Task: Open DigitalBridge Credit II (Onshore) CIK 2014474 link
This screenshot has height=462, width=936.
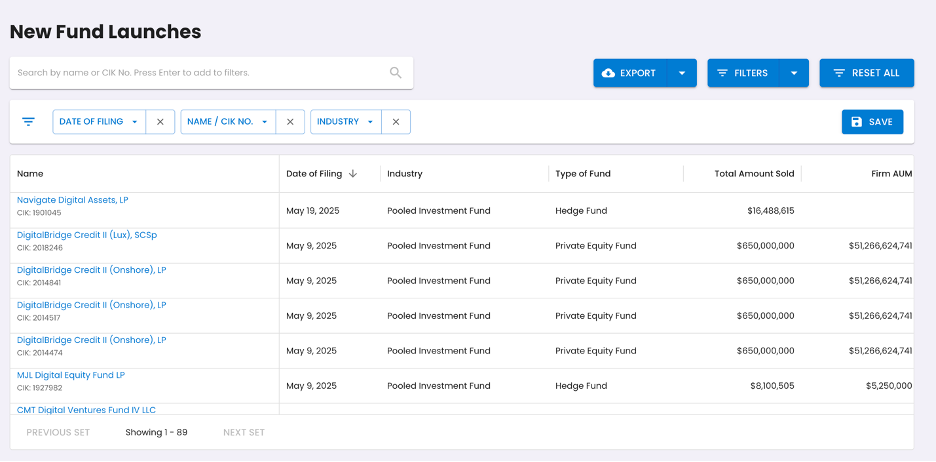Action: pyautogui.click(x=91, y=340)
